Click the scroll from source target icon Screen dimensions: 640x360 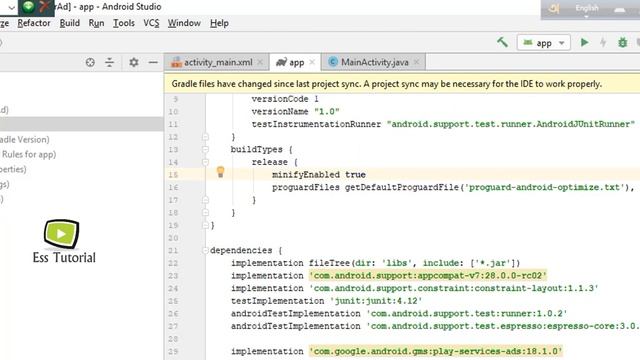click(90, 62)
